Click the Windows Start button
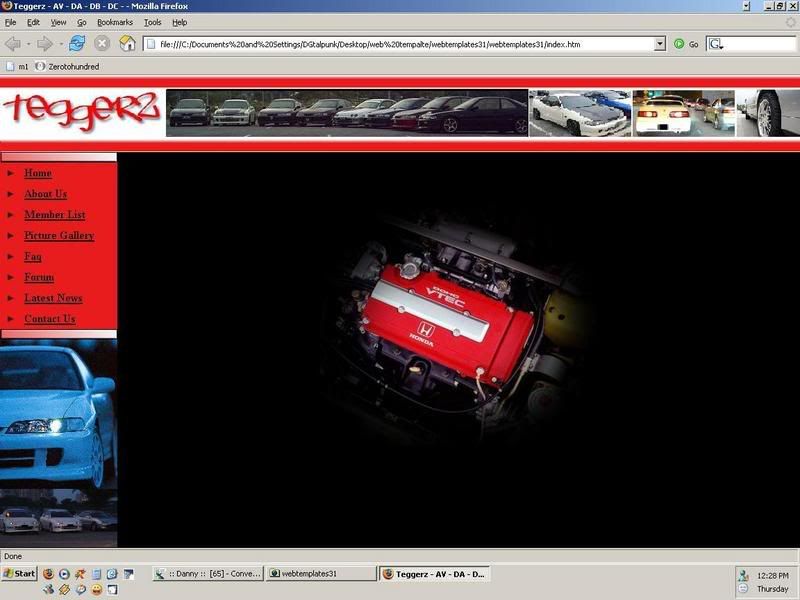This screenshot has width=800, height=600. click(x=19, y=573)
